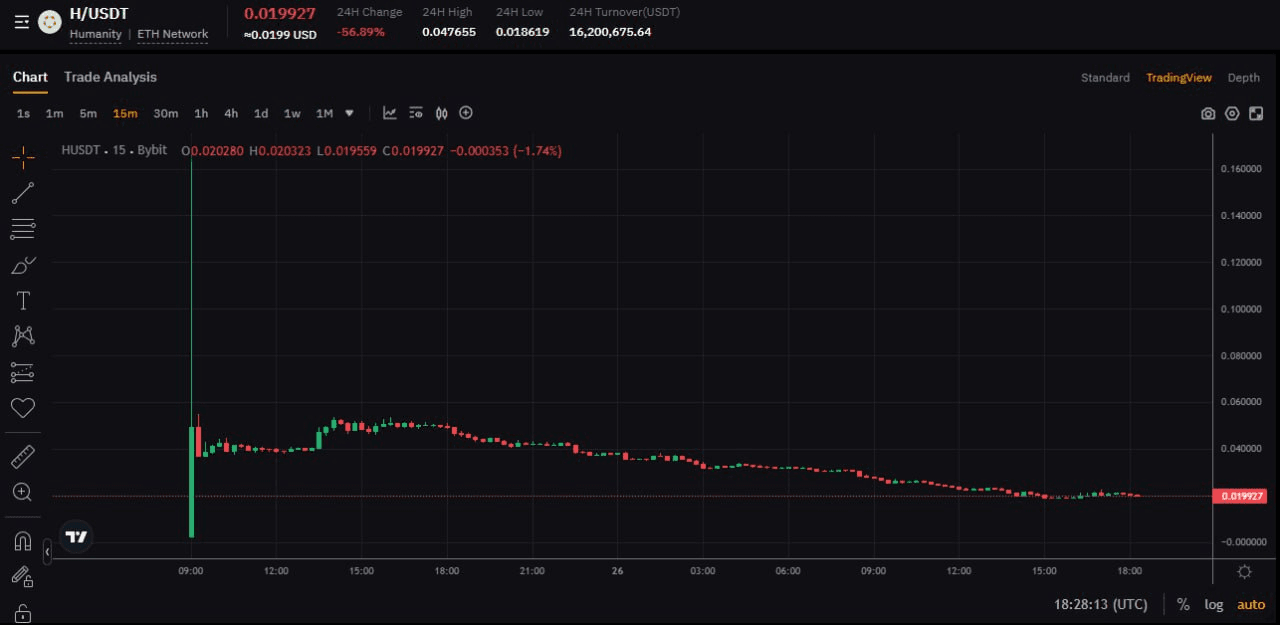Click the 24H Turnover value 16,200,675.64
Screen dimensions: 1280x625
tap(610, 32)
